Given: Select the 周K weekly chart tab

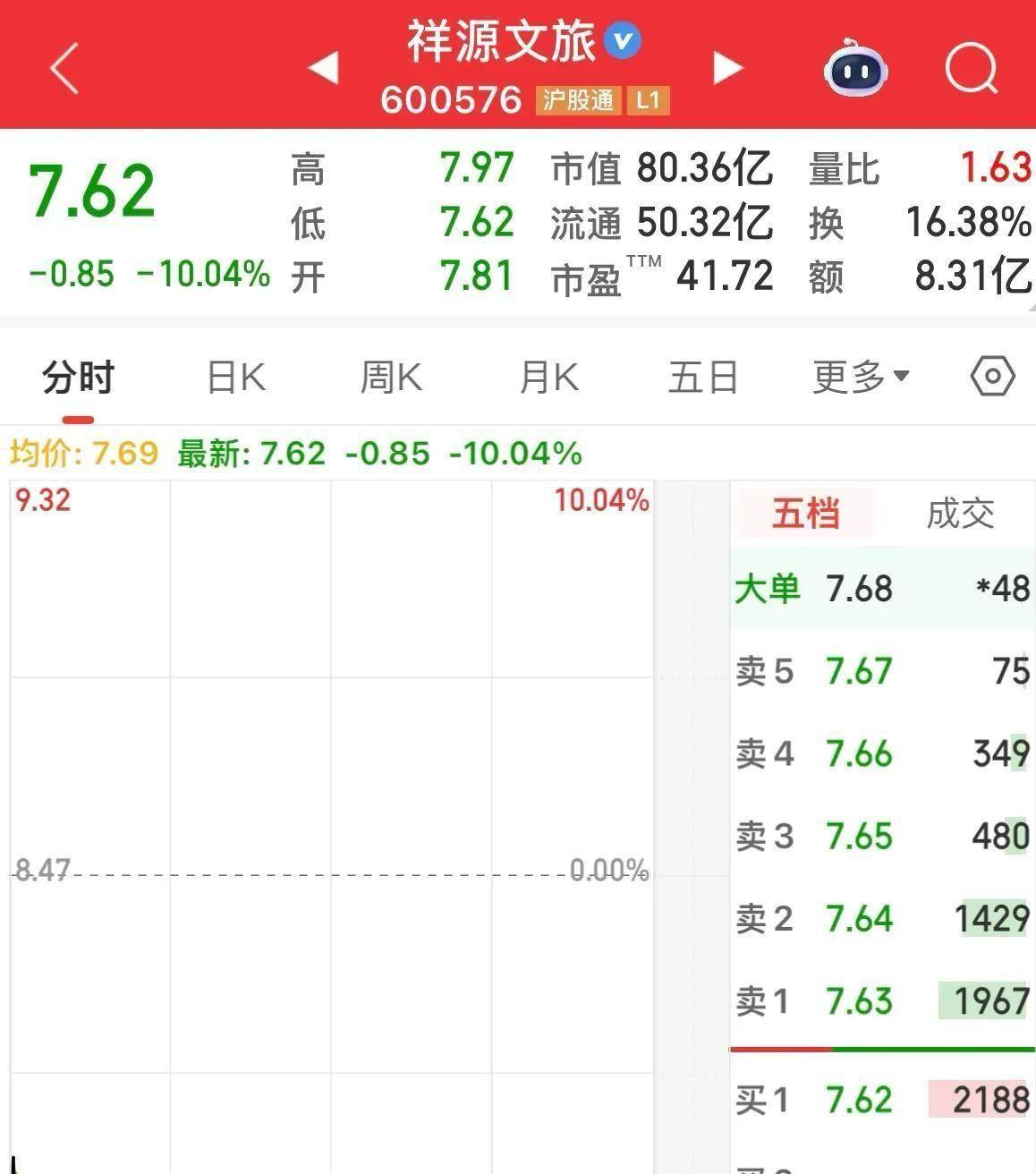Looking at the screenshot, I should [x=391, y=377].
